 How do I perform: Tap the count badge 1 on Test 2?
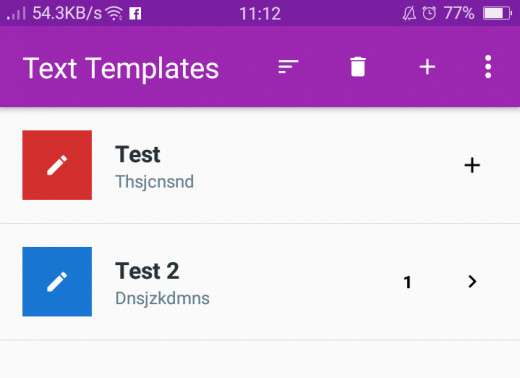point(407,282)
